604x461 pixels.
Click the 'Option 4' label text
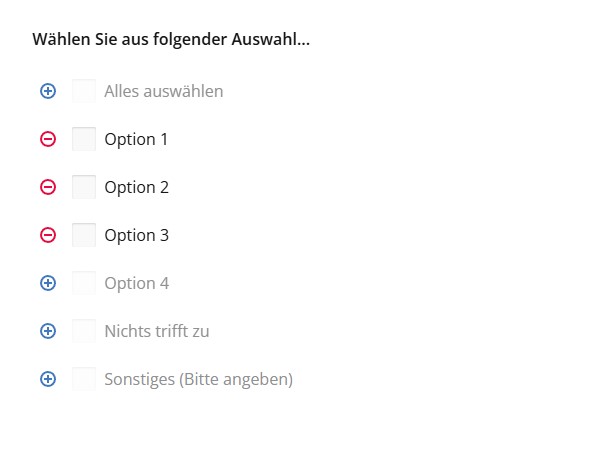point(136,283)
